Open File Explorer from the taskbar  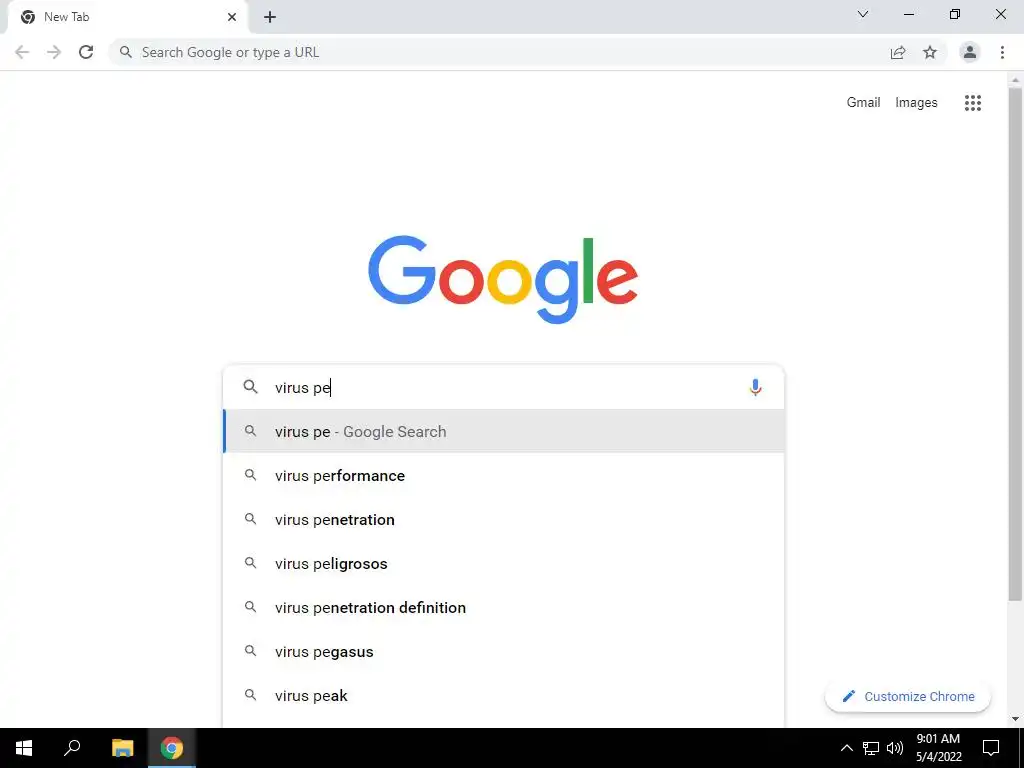[x=122, y=748]
